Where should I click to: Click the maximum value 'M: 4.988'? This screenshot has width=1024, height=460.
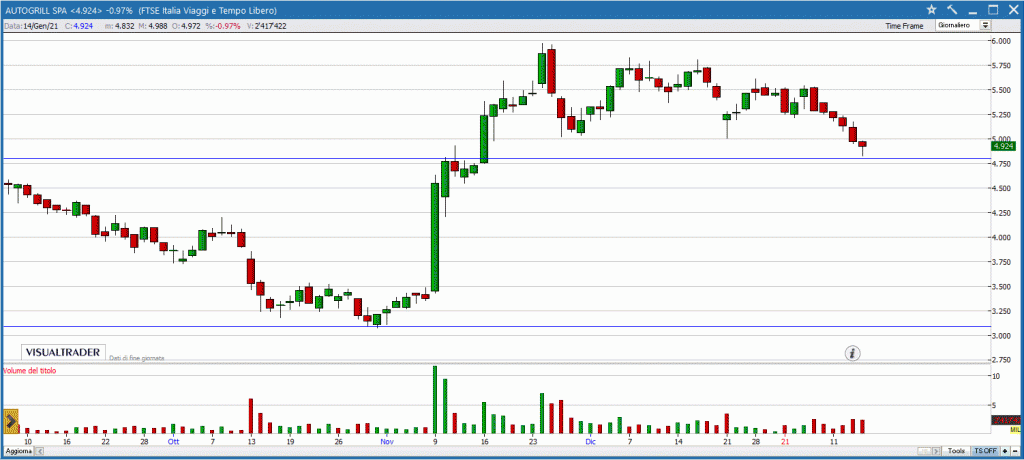tap(154, 26)
